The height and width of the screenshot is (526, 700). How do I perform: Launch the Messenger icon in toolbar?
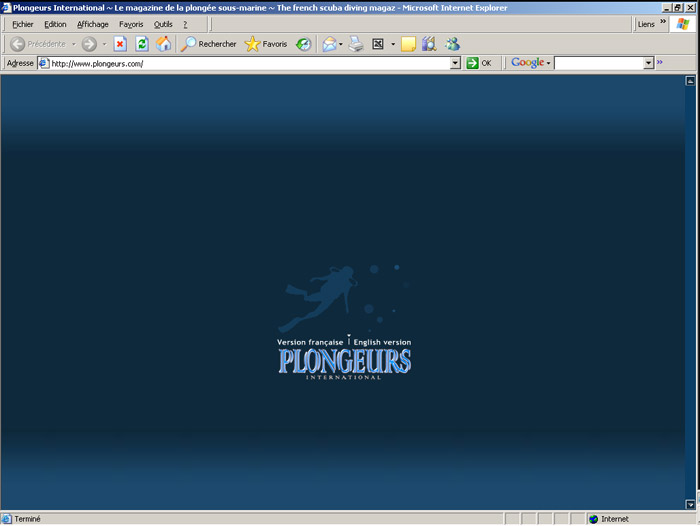pos(453,44)
